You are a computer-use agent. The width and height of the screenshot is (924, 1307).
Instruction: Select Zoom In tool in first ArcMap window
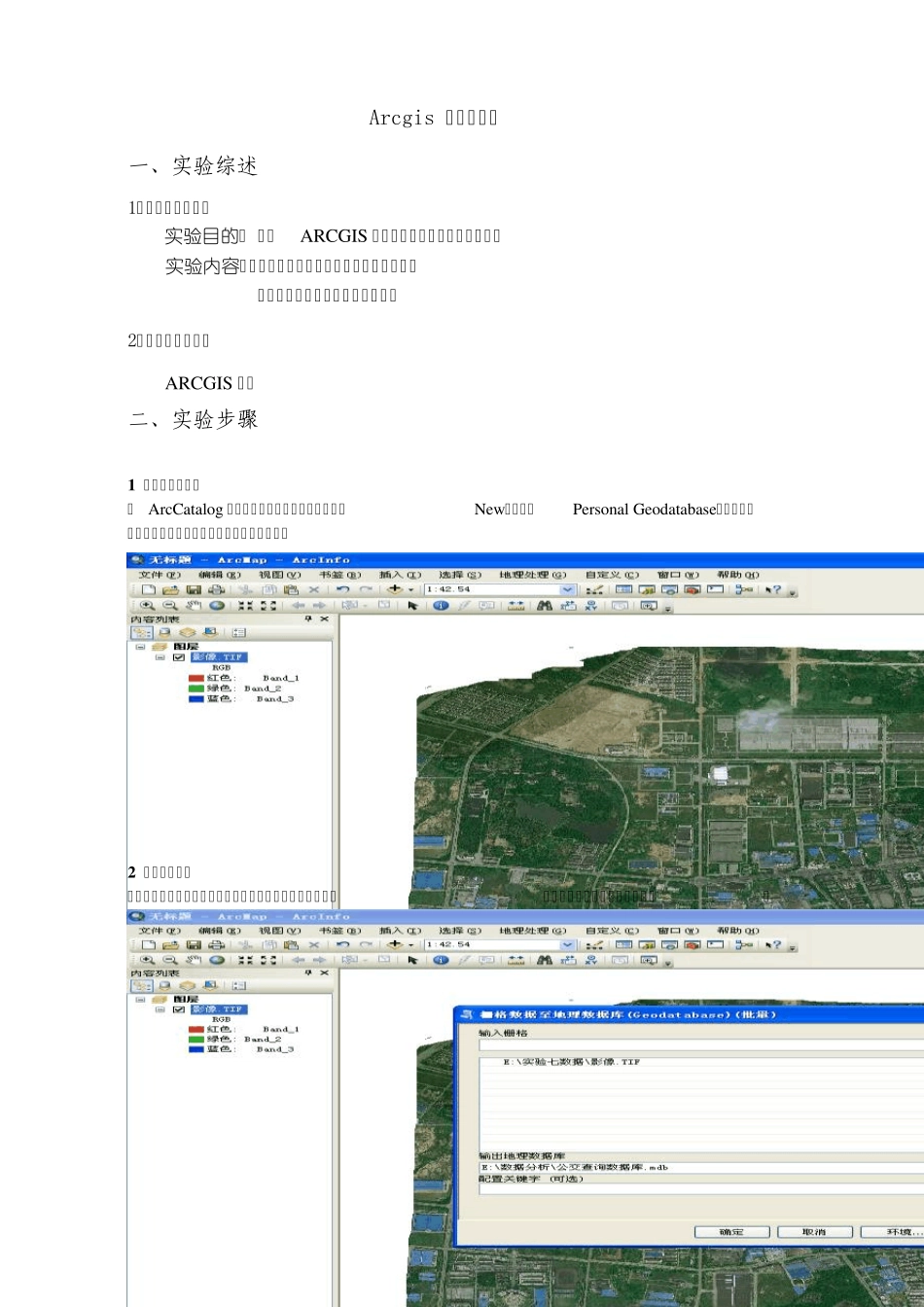pyautogui.click(x=147, y=605)
